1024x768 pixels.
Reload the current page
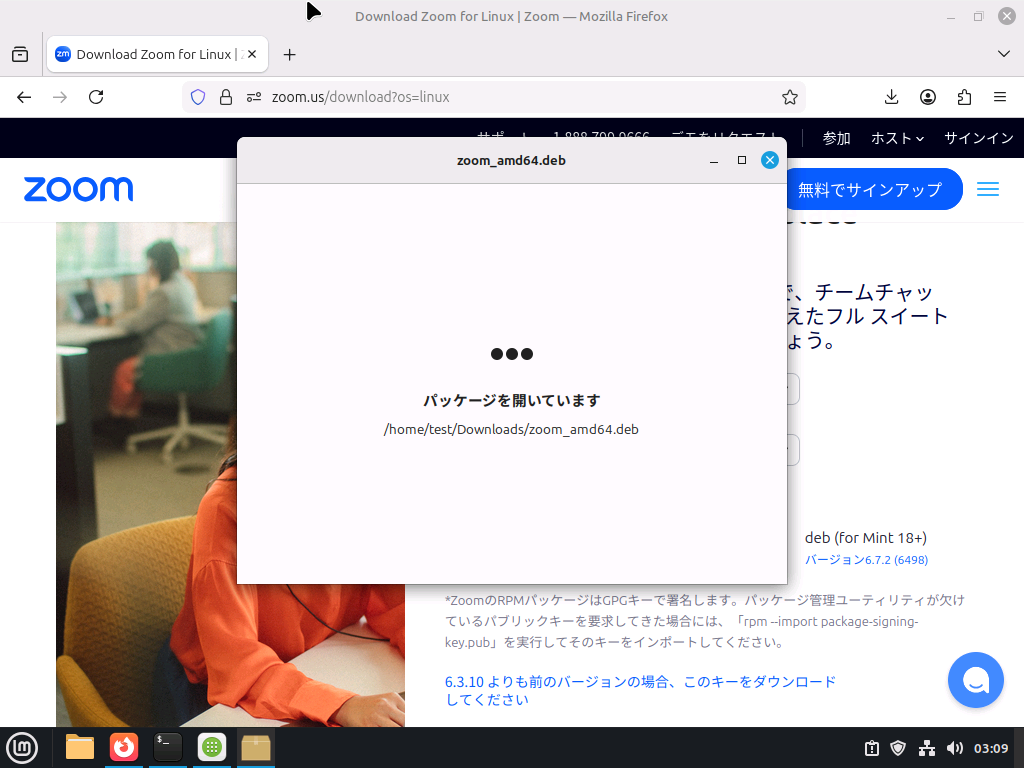click(x=96, y=97)
